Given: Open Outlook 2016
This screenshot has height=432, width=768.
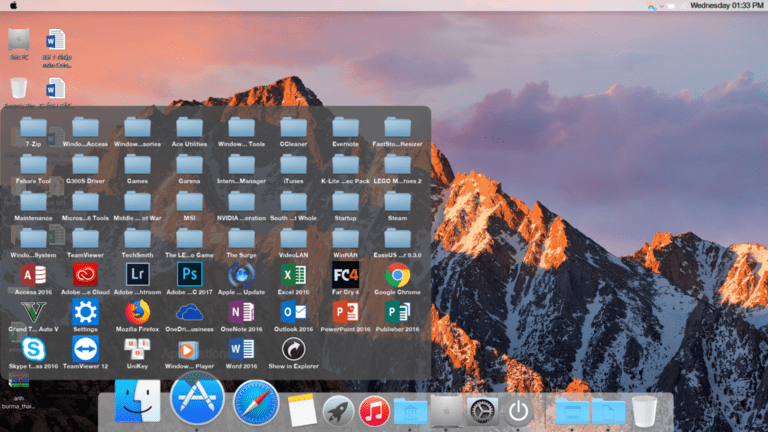Looking at the screenshot, I should coord(293,312).
